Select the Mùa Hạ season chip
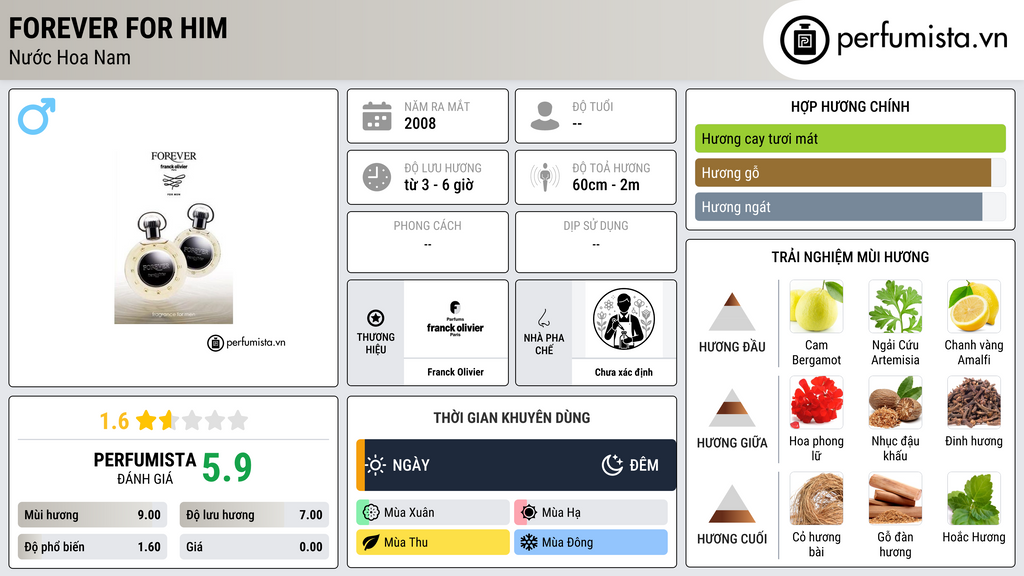This screenshot has height=576, width=1024. [591, 513]
